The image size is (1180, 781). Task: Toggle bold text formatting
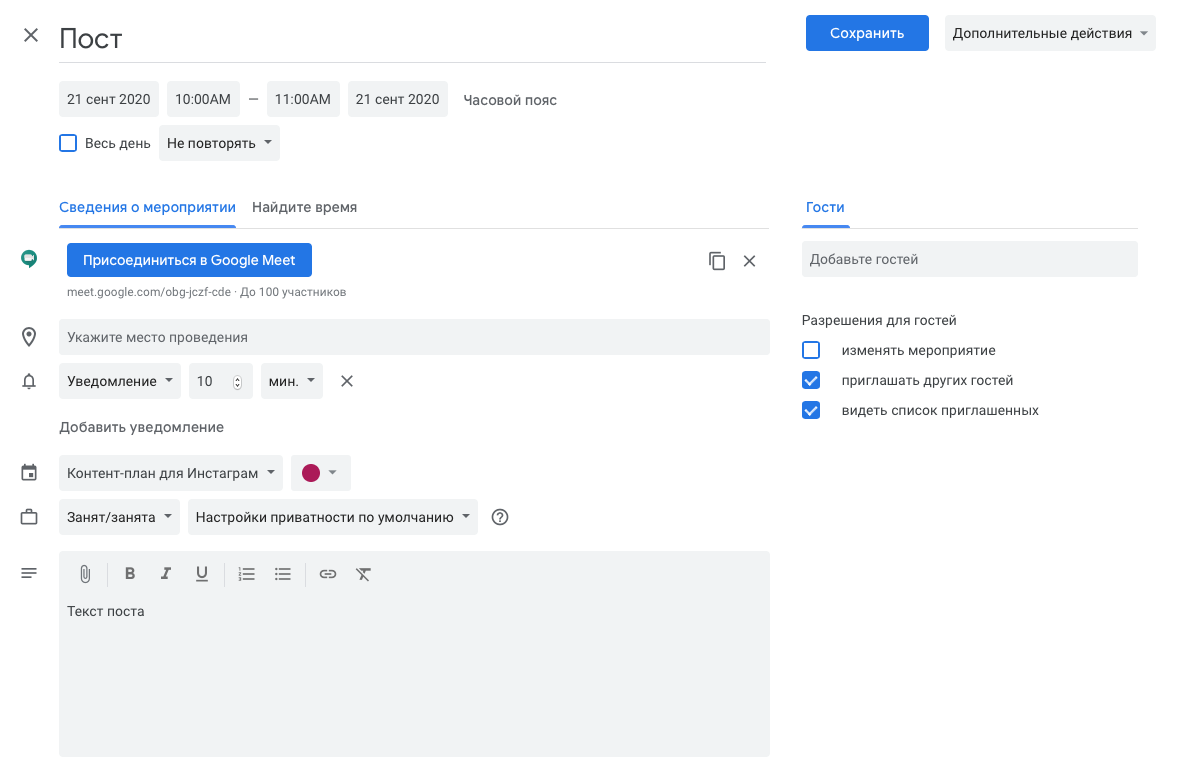[130, 574]
